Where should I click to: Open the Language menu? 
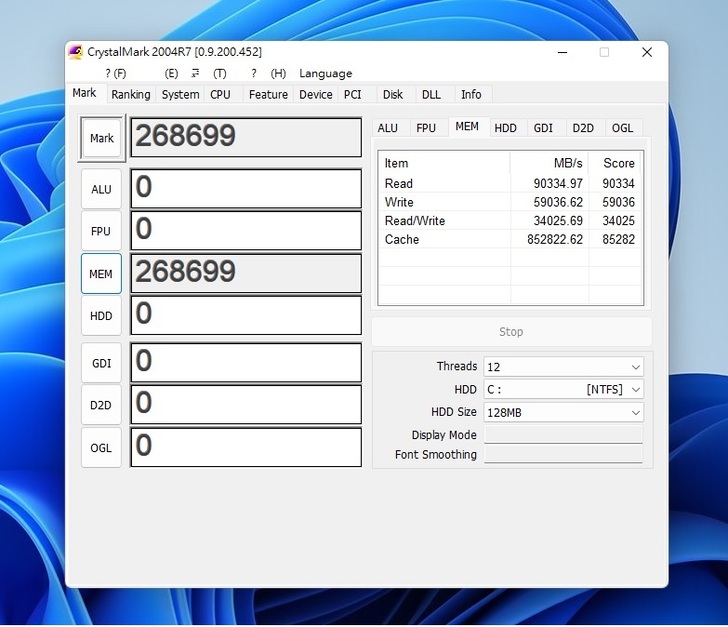point(325,73)
